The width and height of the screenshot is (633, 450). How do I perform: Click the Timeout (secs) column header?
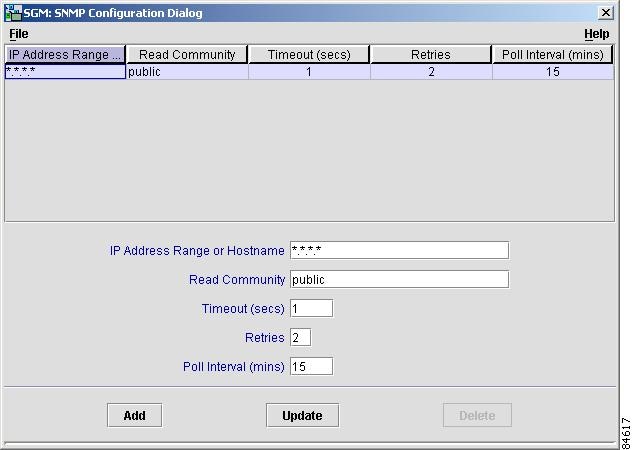pos(309,54)
